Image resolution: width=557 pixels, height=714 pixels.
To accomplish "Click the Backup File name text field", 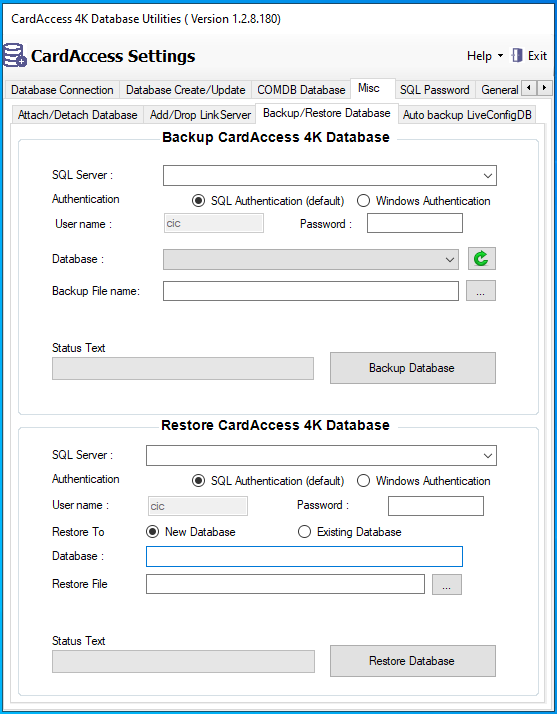I will tap(311, 291).
